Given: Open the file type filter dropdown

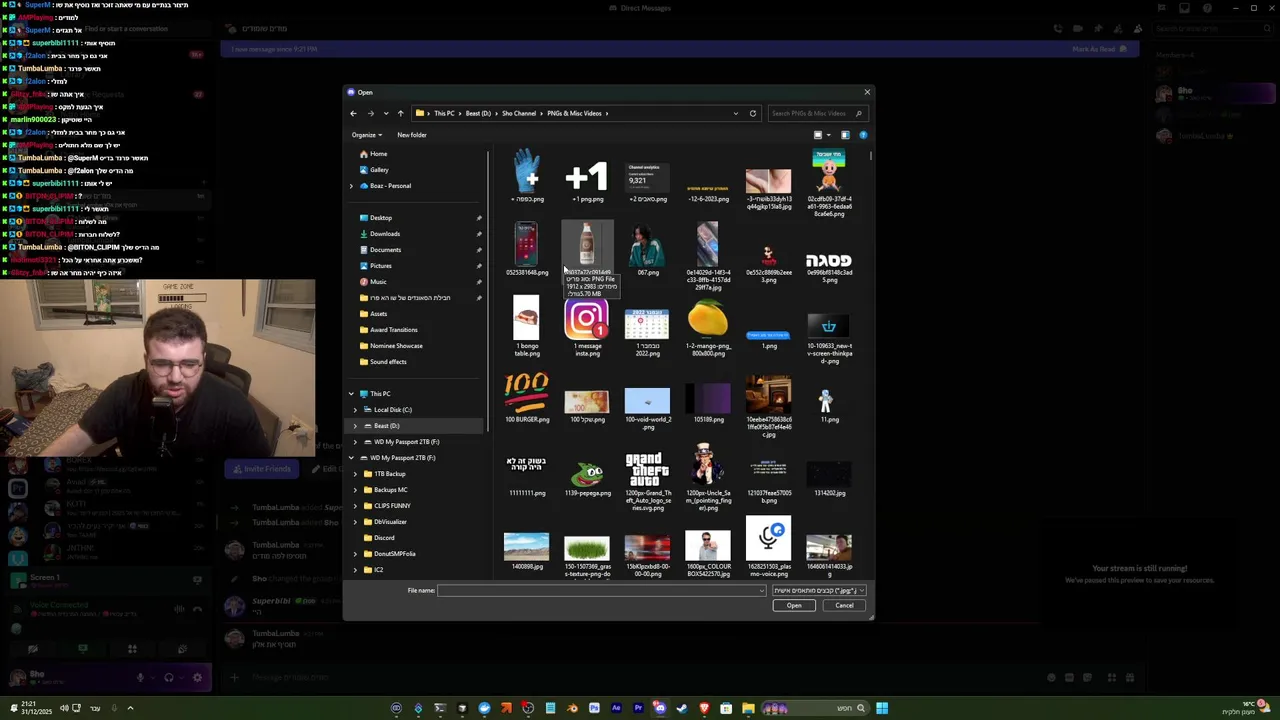Looking at the screenshot, I should point(819,591).
